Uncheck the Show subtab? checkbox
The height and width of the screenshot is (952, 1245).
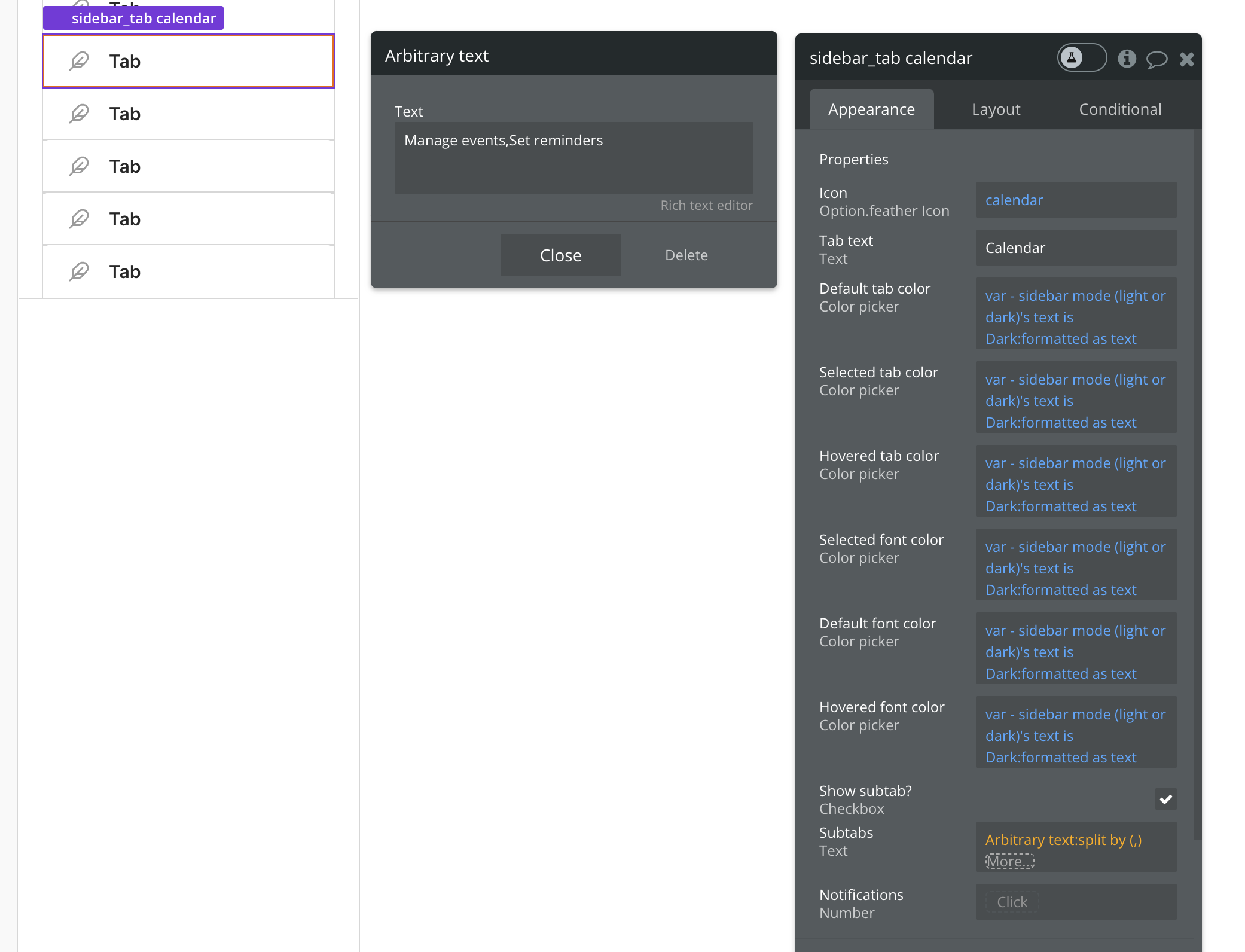click(x=1165, y=799)
